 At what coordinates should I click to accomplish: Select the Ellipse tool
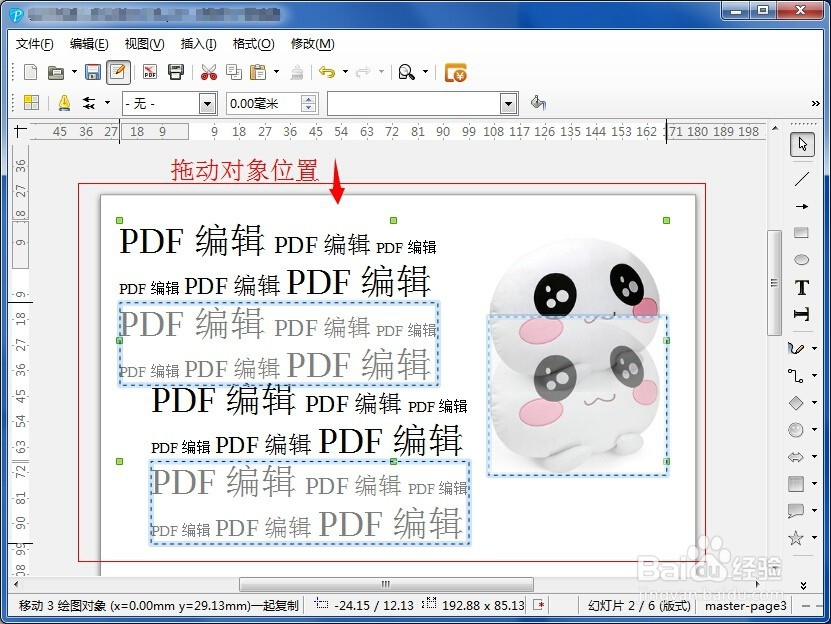802,258
